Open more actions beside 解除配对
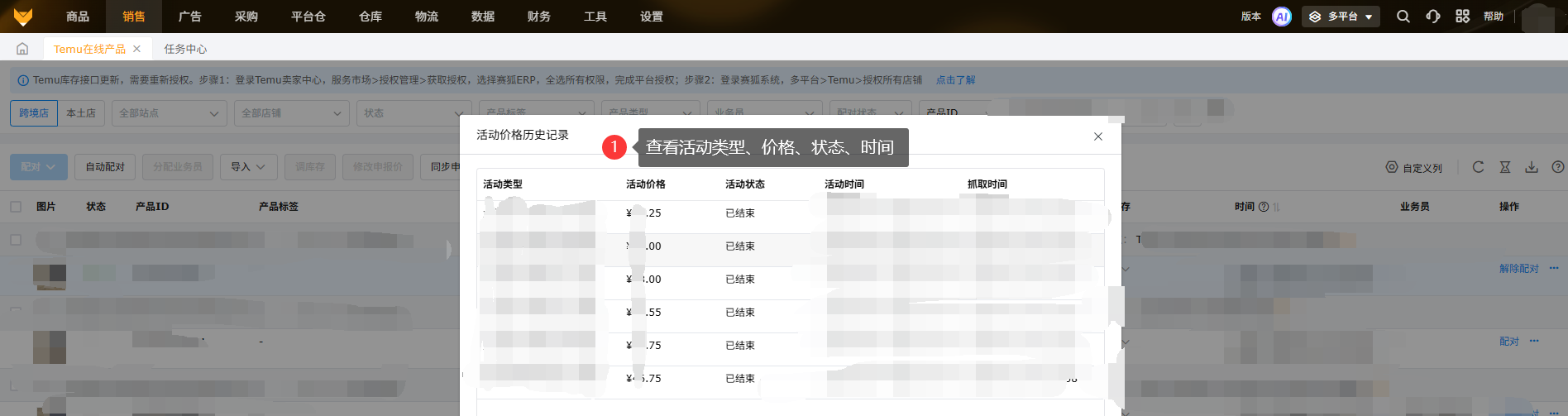The image size is (1568, 416). pyautogui.click(x=1554, y=268)
